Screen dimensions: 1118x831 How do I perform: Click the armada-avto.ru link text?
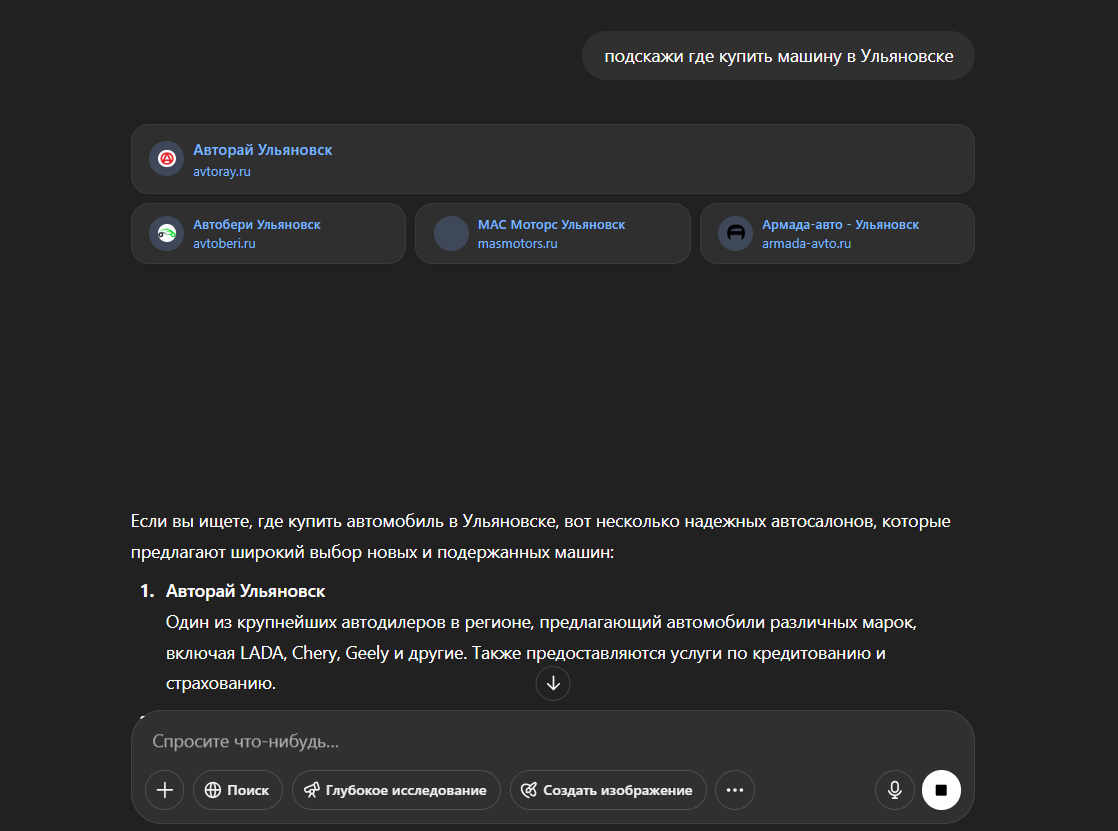(x=806, y=243)
